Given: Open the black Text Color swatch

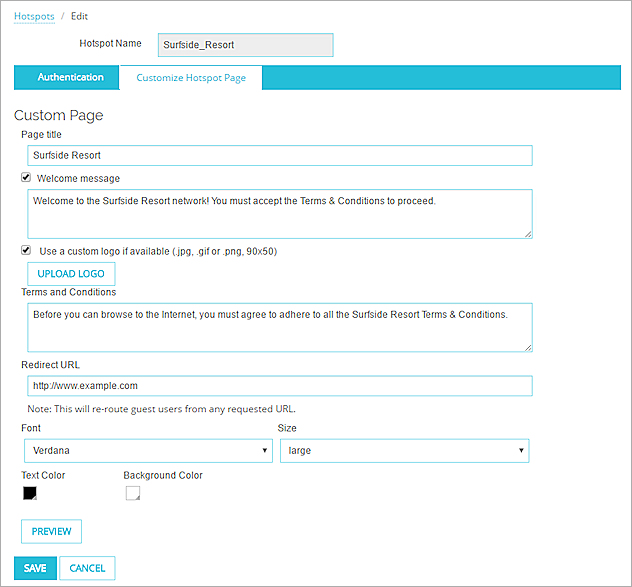Looking at the screenshot, I should (x=30, y=493).
